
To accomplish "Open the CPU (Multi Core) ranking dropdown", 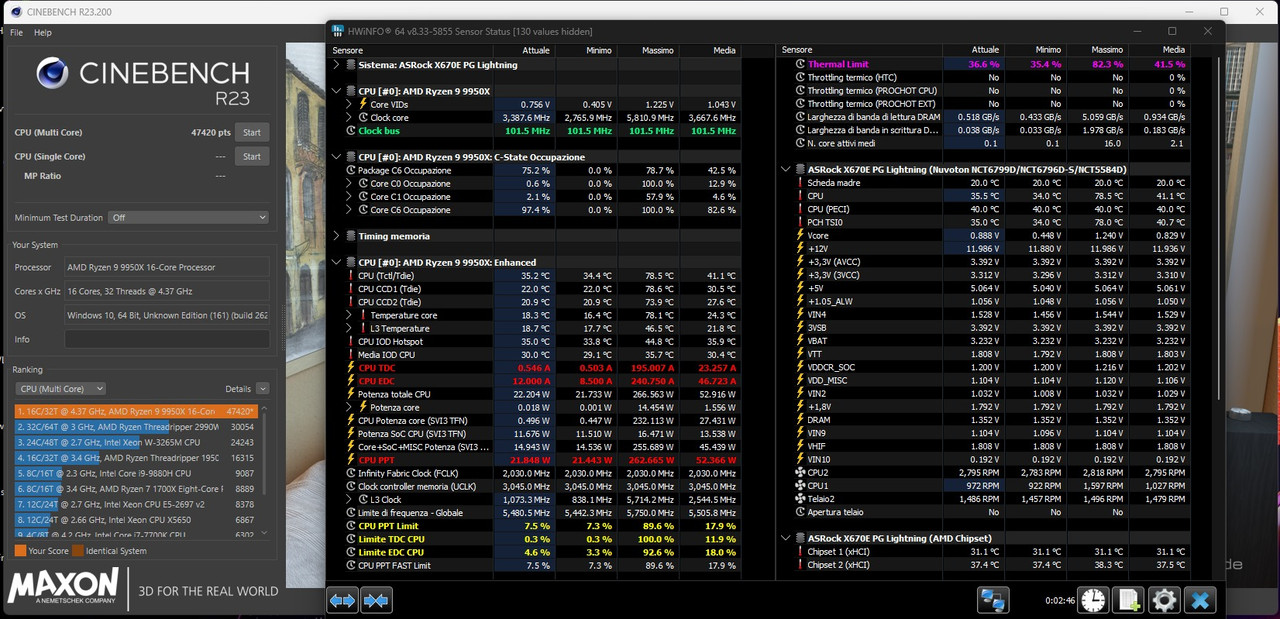I will coord(62,388).
